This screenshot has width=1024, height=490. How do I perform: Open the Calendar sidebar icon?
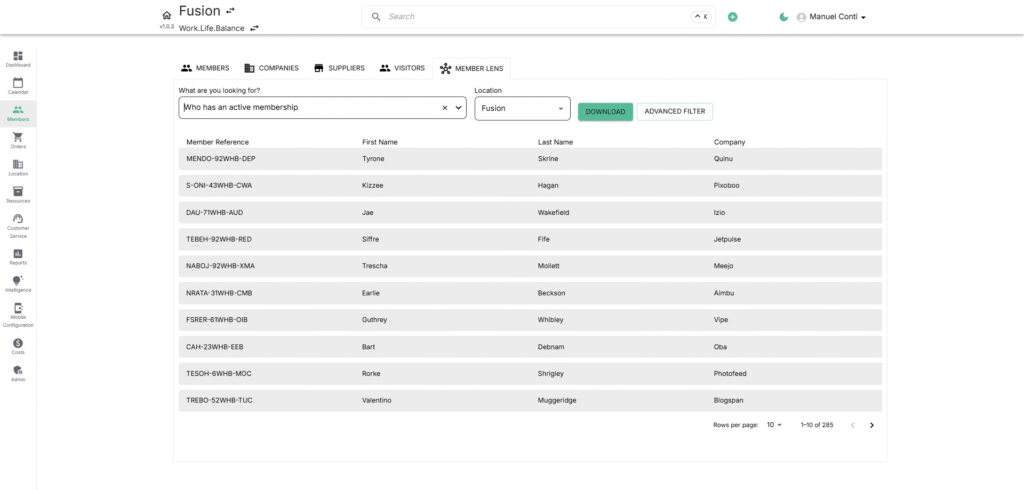[x=18, y=86]
